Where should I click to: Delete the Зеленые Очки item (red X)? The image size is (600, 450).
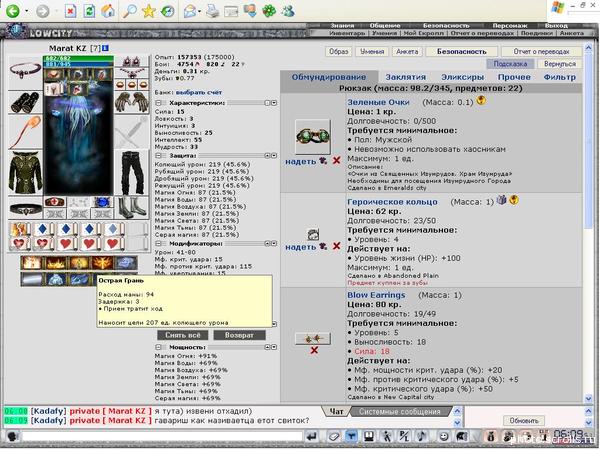[x=336, y=161]
